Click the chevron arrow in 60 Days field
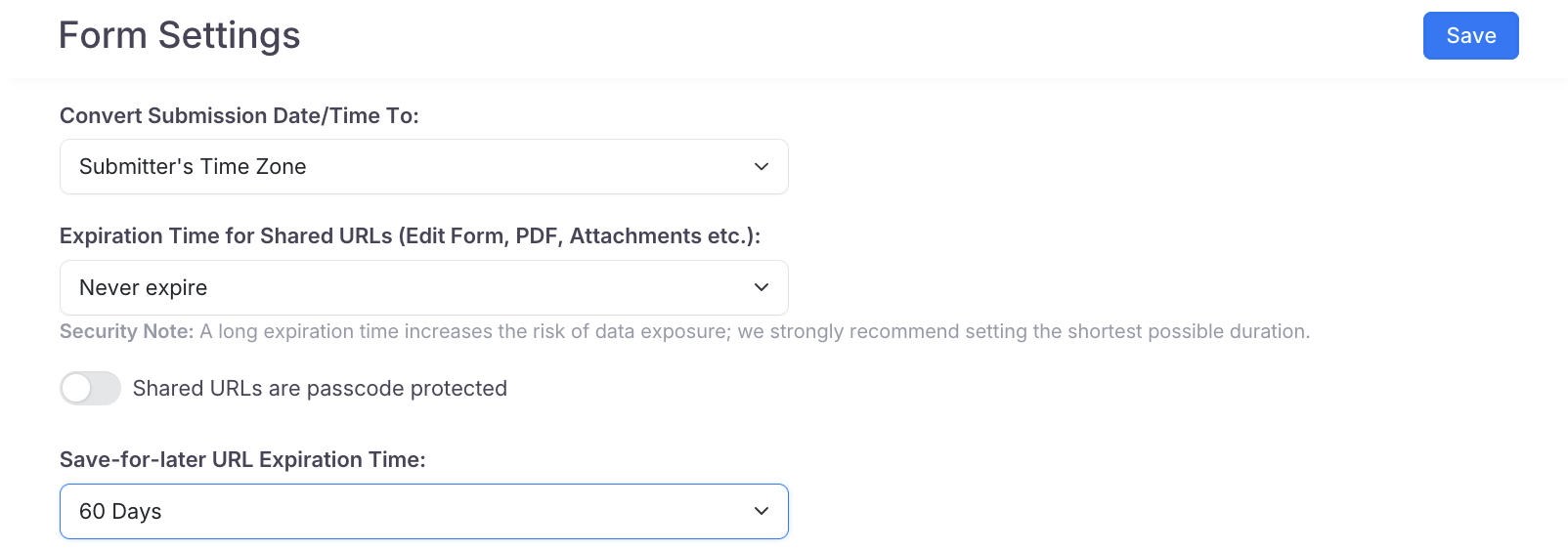Image resolution: width=1568 pixels, height=551 pixels. click(762, 512)
